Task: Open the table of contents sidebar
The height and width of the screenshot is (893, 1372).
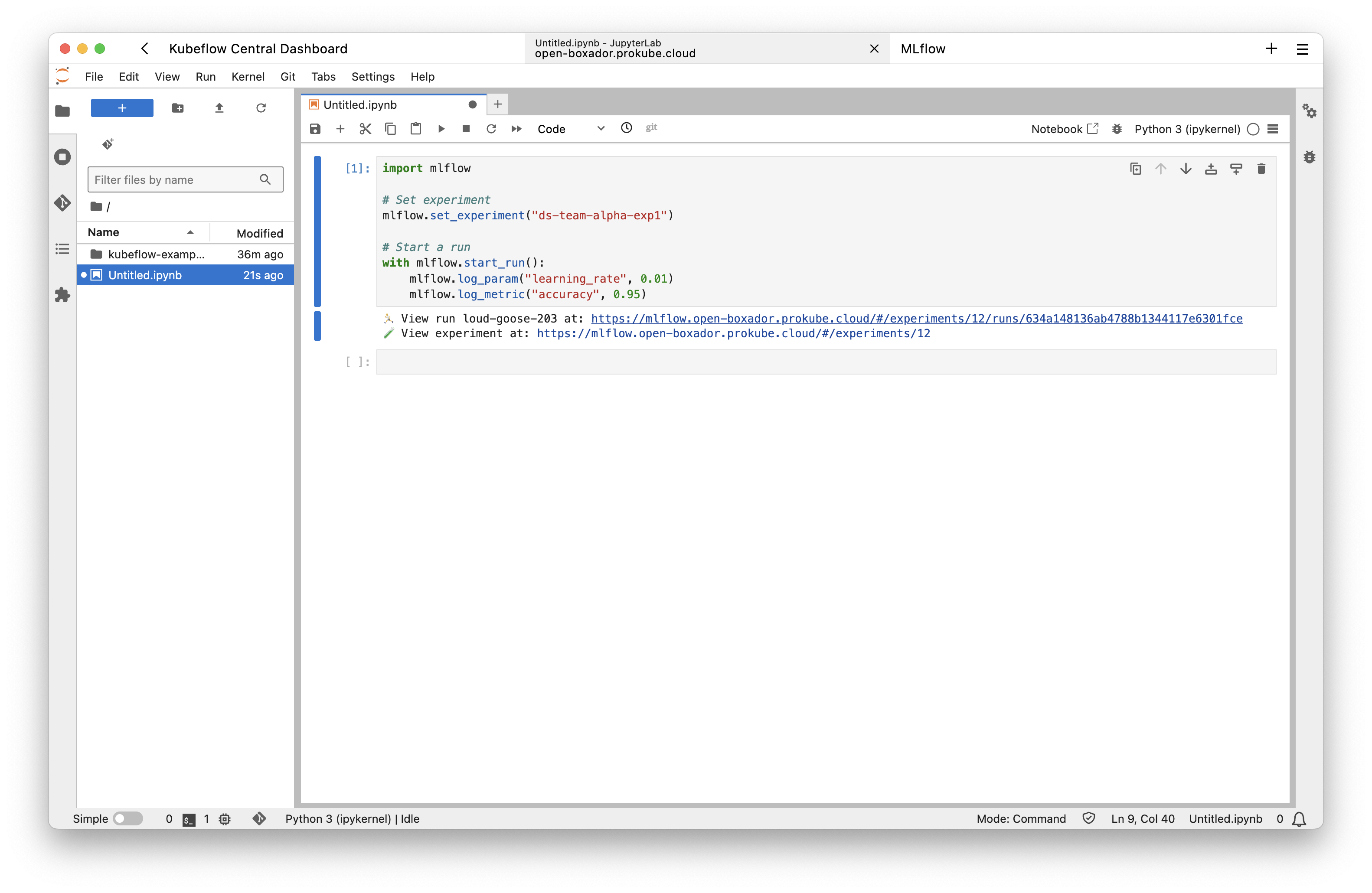Action: 62,249
